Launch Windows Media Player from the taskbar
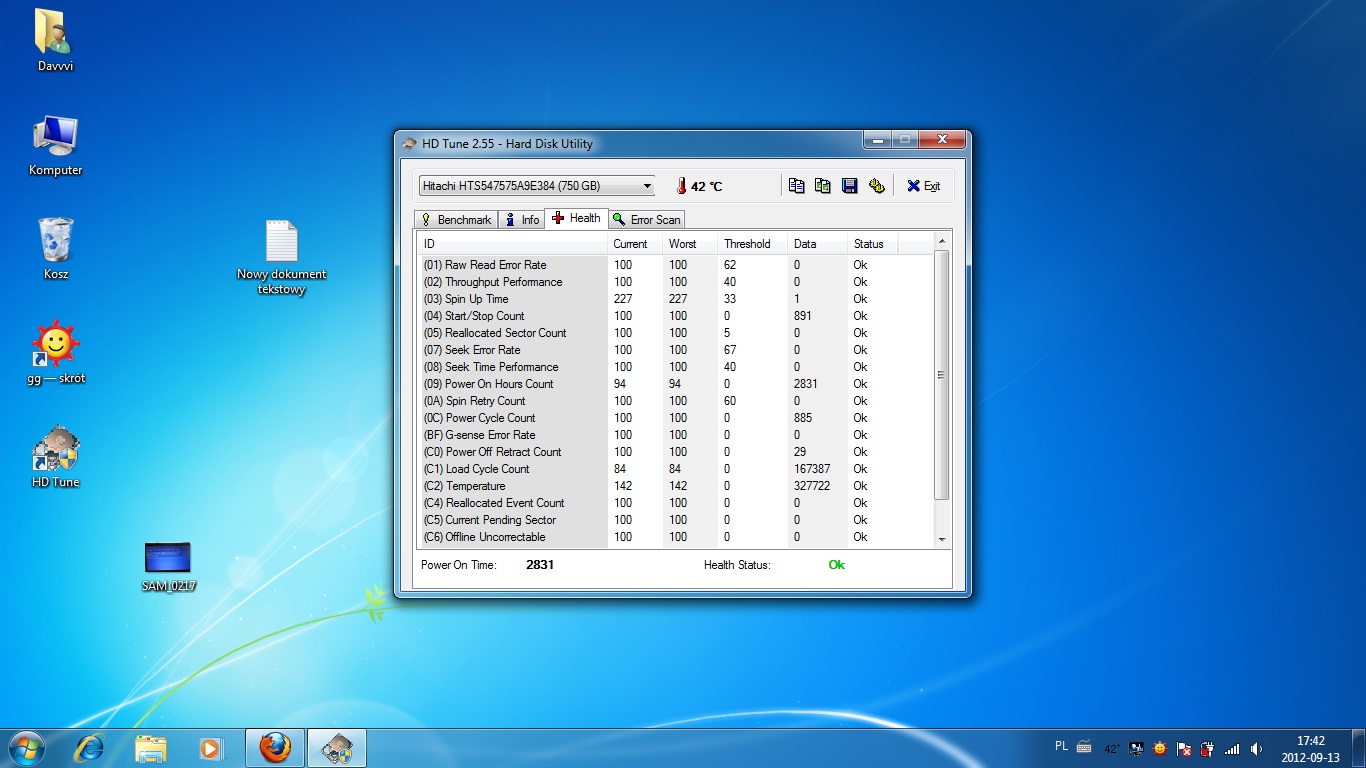Image resolution: width=1366 pixels, height=768 pixels. click(x=211, y=747)
